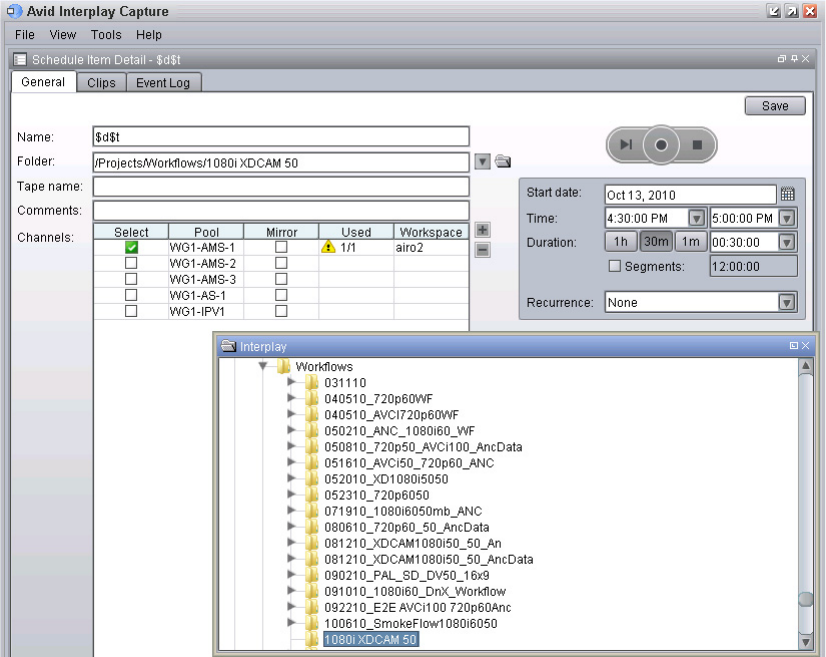Open the Tools menu
Image resolution: width=826 pixels, height=657 pixels.
pos(106,35)
